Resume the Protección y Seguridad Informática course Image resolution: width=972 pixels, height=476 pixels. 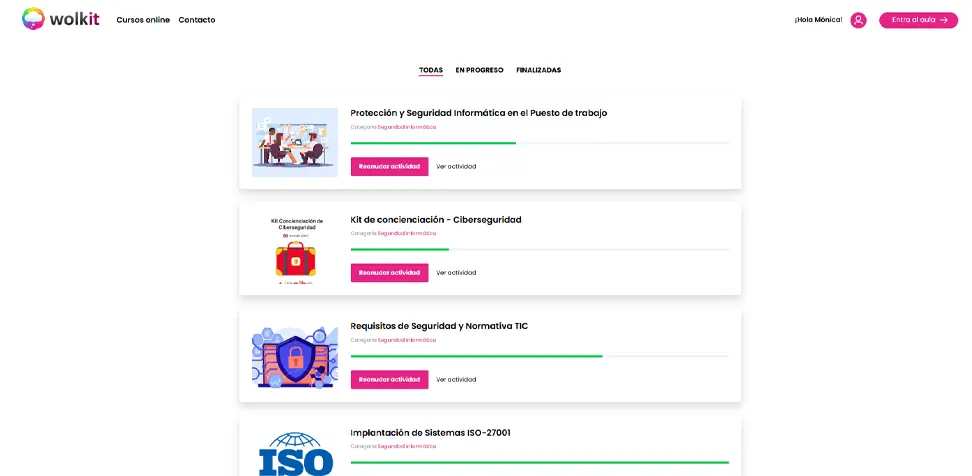[389, 167]
